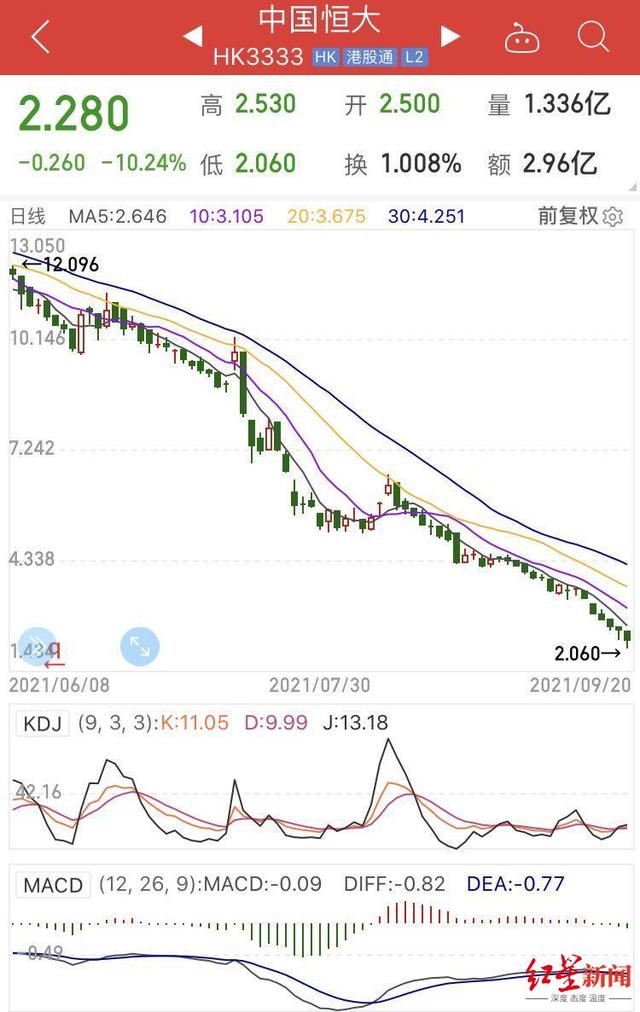
Task: Tap the 2.060→ low marker on chart
Action: click(x=588, y=654)
